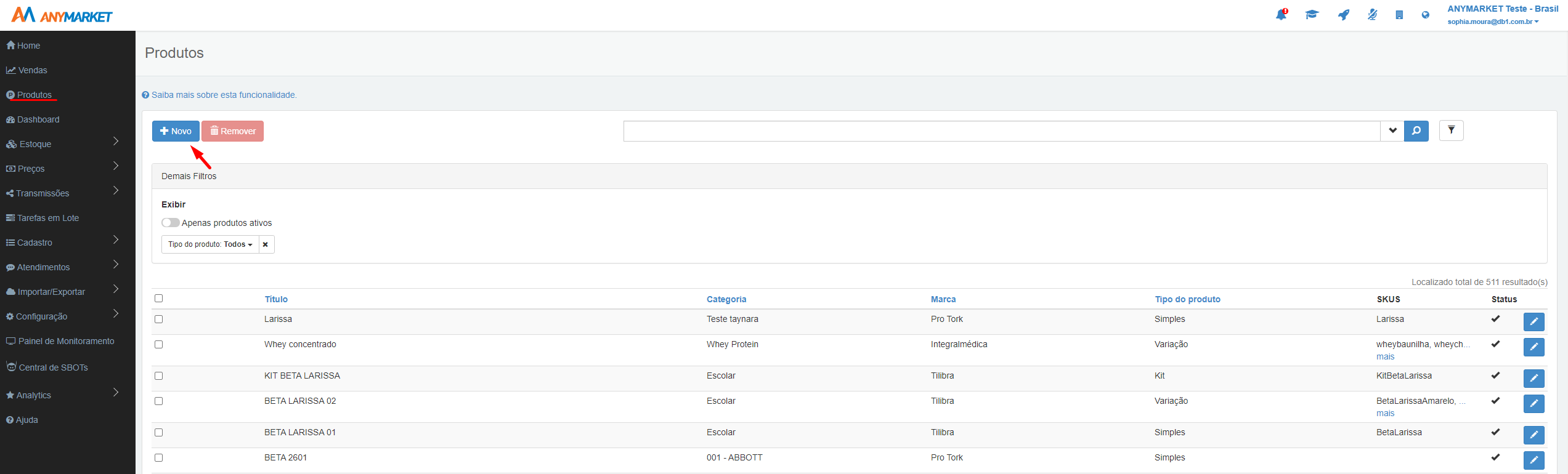Open Painel de Monitoramento in sidebar
The width and height of the screenshot is (1568, 474).
[60, 341]
